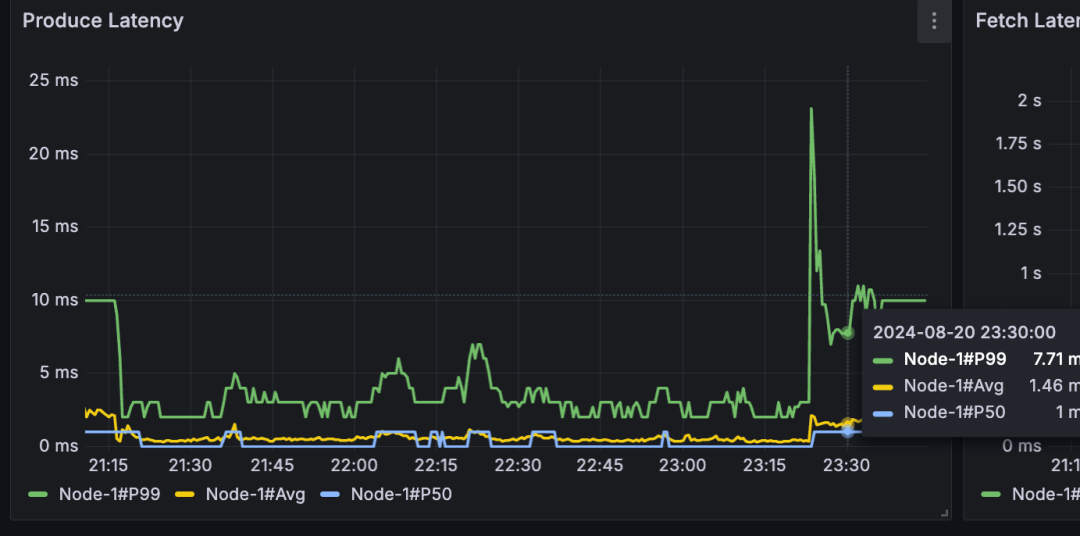Click the 15 ms y-axis label
This screenshot has height=536, width=1080.
coord(55,227)
